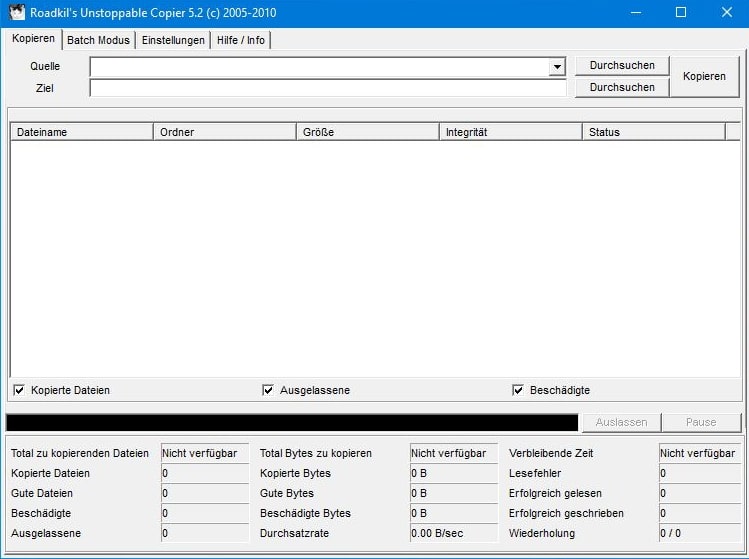Maximize the Unstoppable Copier window
Screen dimensions: 749x559
(681, 12)
